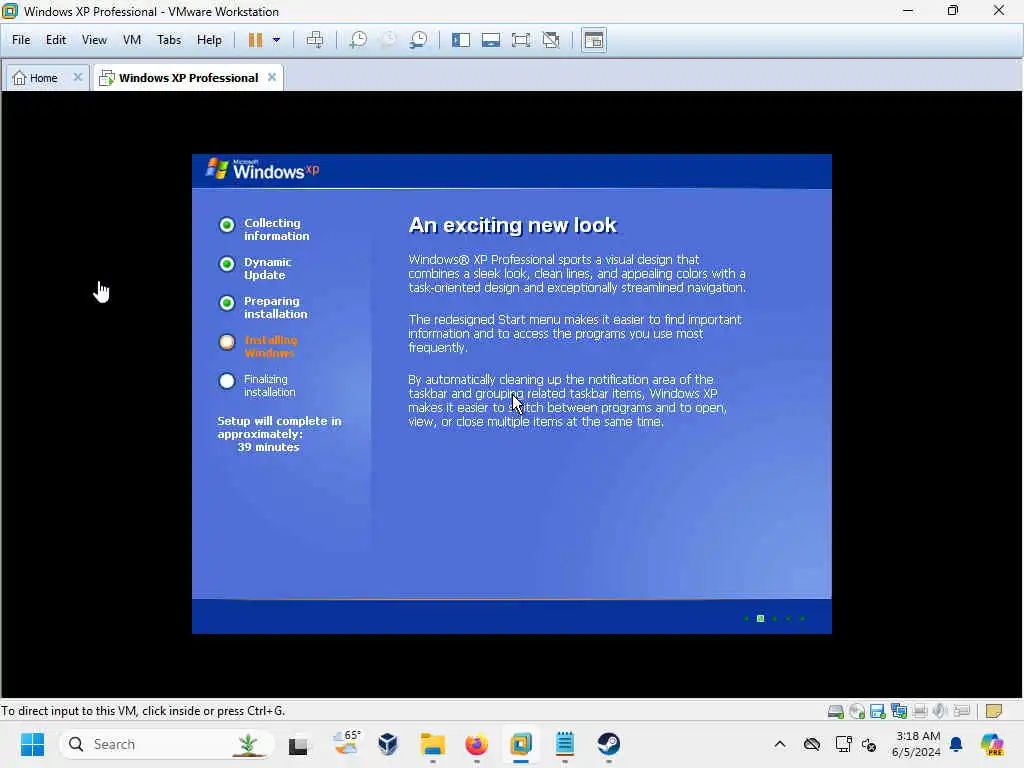Close the Windows XP Professional tab
The height and width of the screenshot is (768, 1024).
coord(272,77)
